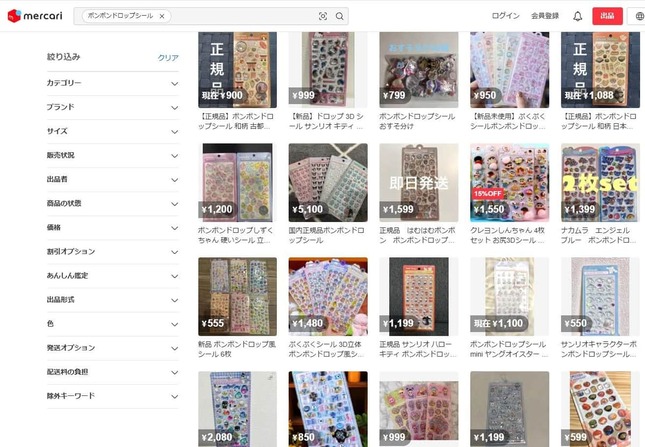Remove the ボンボンドロップシール search tag

pos(162,16)
